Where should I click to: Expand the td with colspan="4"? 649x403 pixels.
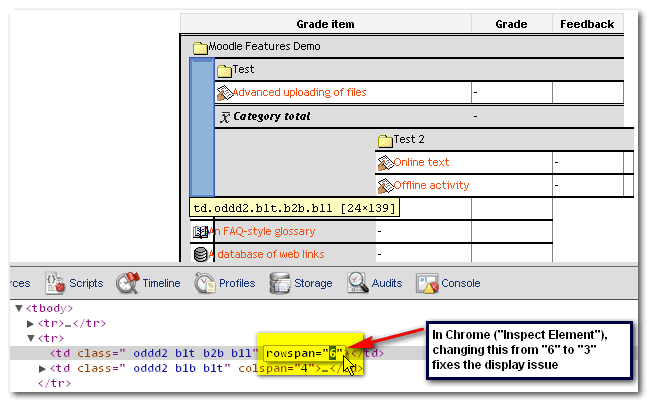click(x=42, y=369)
